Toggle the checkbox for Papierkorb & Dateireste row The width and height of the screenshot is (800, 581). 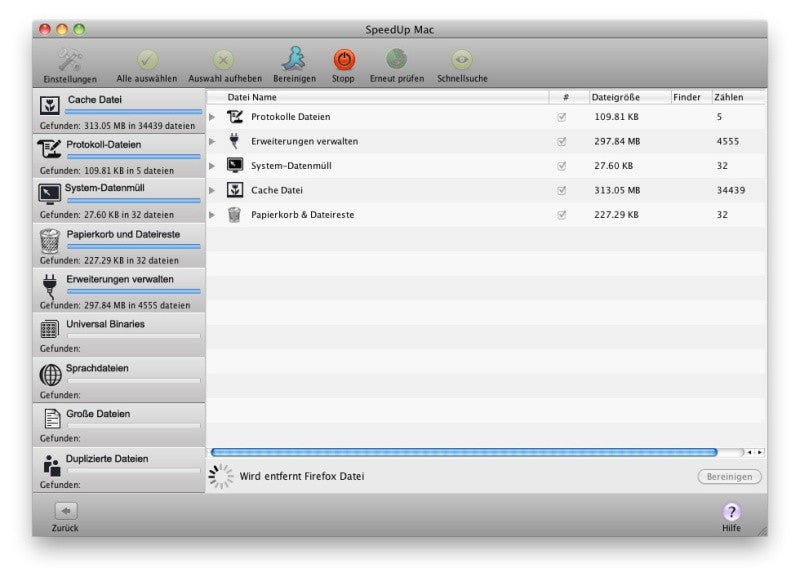tap(562, 215)
